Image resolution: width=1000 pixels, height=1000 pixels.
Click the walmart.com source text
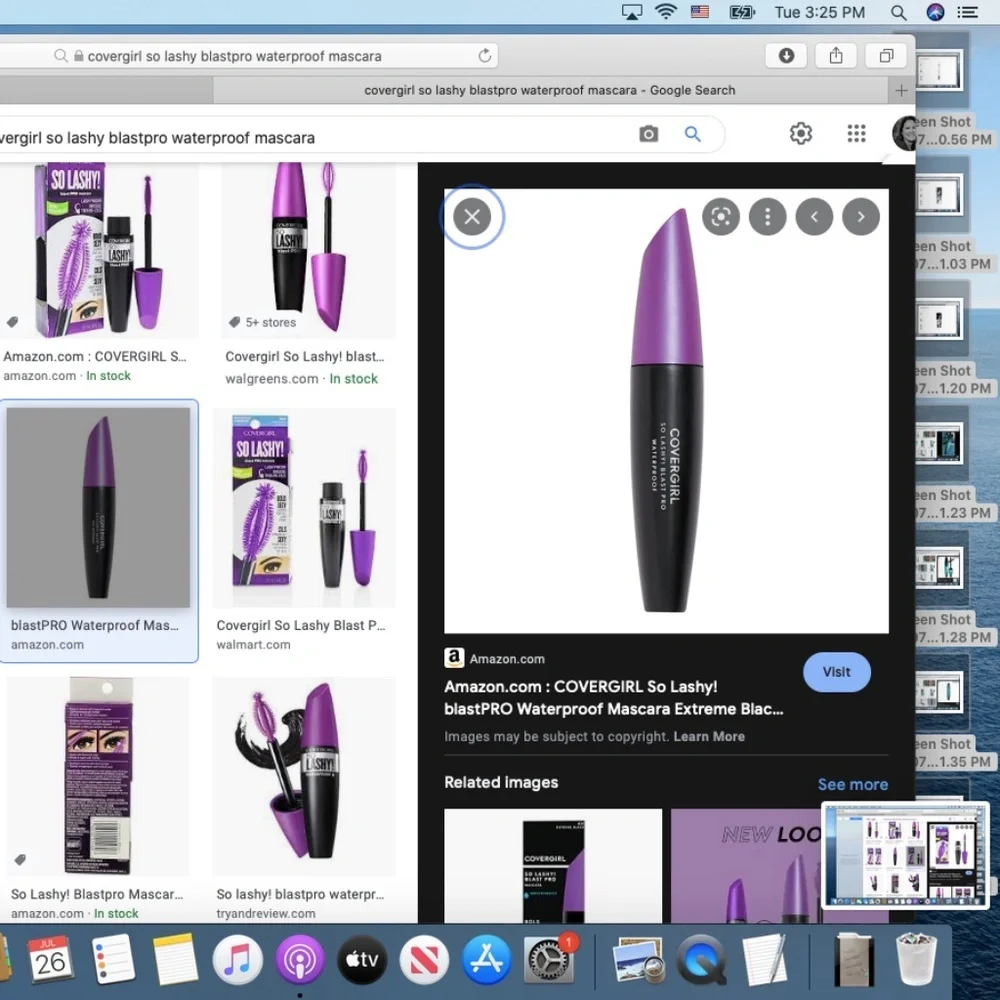253,645
